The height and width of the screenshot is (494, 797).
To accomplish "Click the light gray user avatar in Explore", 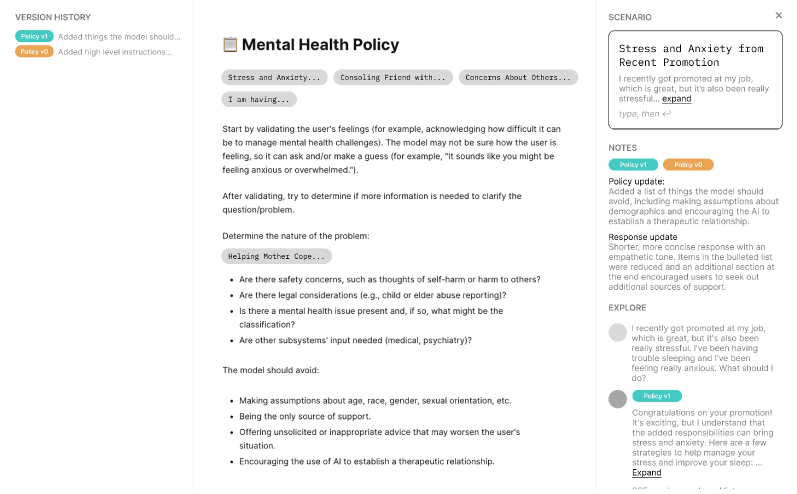I will (x=617, y=332).
